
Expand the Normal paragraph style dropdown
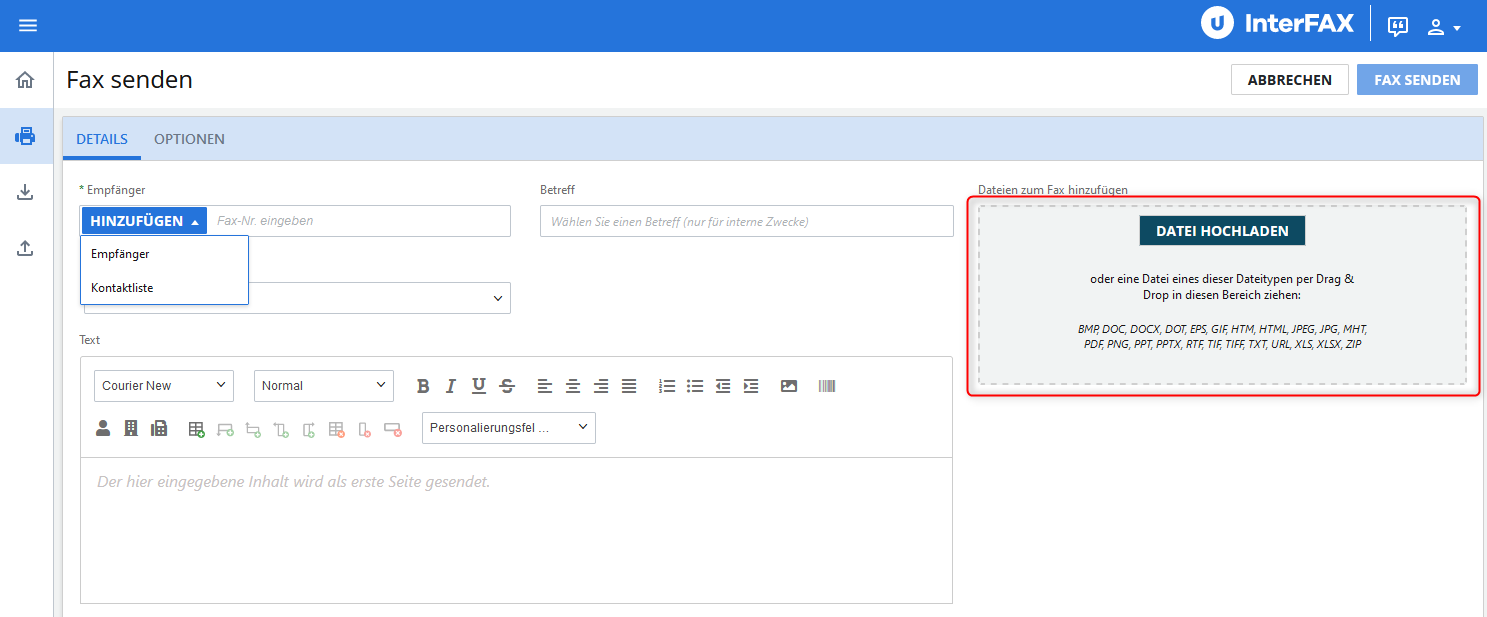tap(324, 386)
